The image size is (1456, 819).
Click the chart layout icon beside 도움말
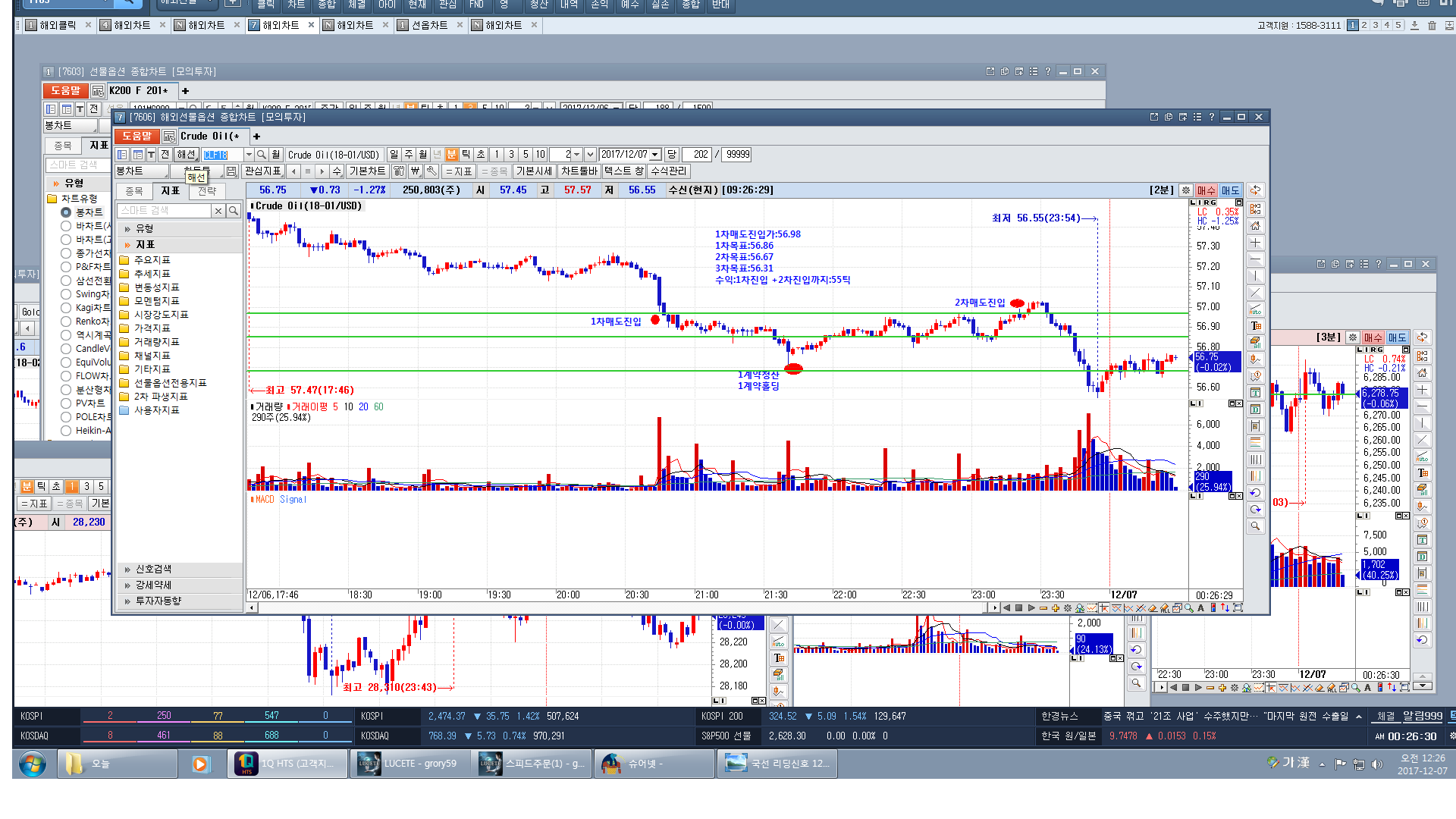click(169, 136)
